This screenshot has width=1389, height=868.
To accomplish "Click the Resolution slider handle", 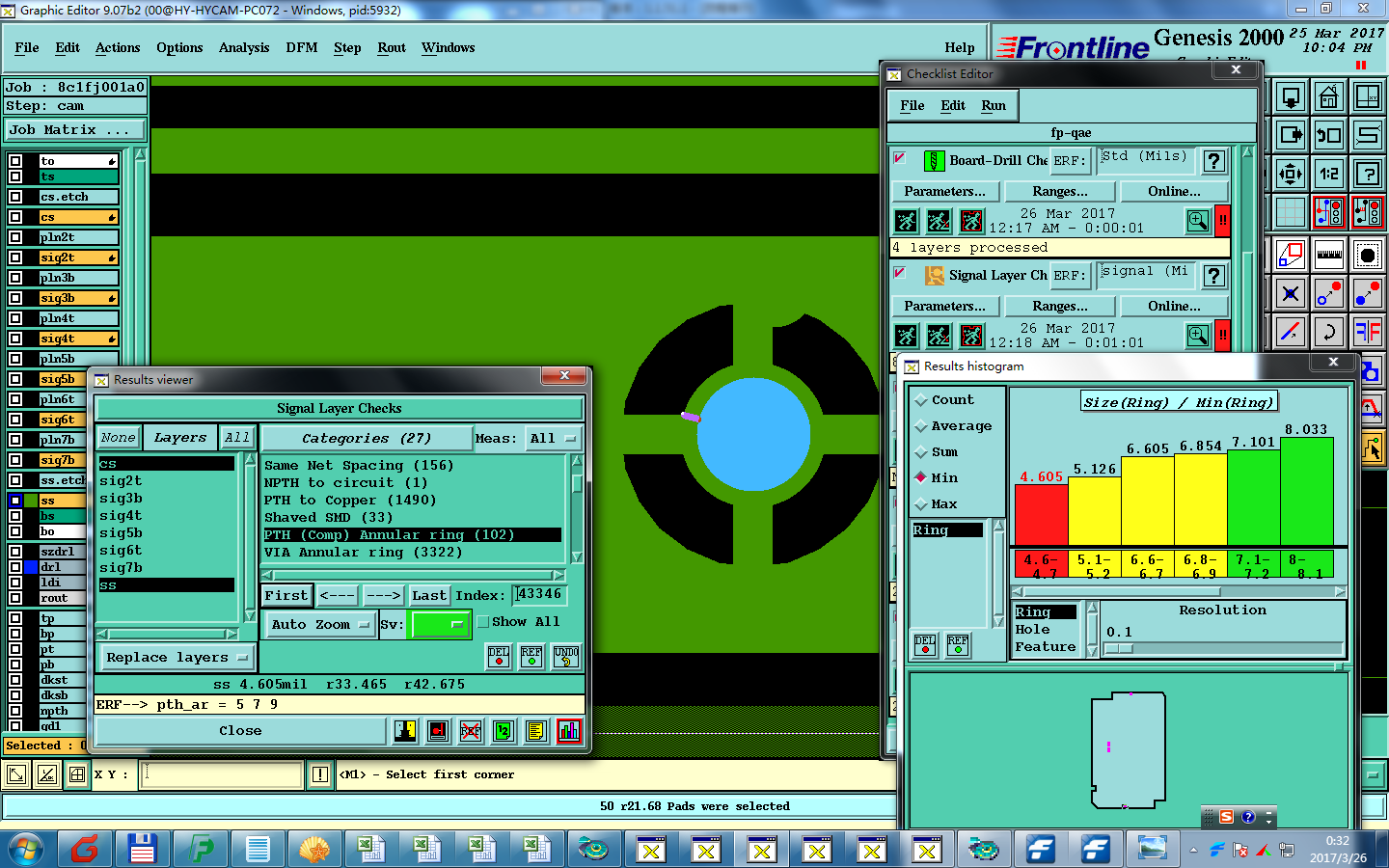I will pyautogui.click(x=1118, y=649).
